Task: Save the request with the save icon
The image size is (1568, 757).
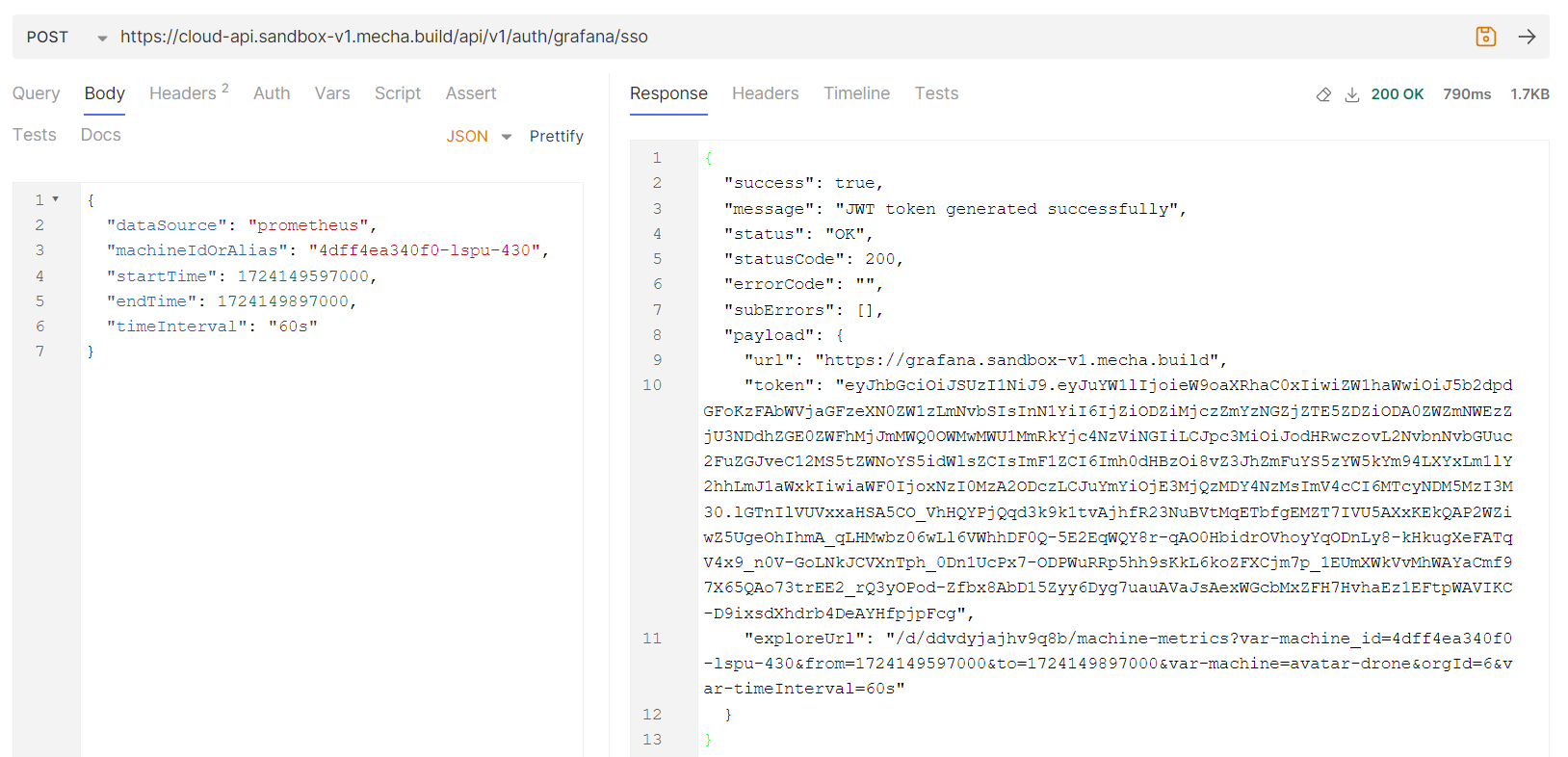Action: pos(1485,37)
